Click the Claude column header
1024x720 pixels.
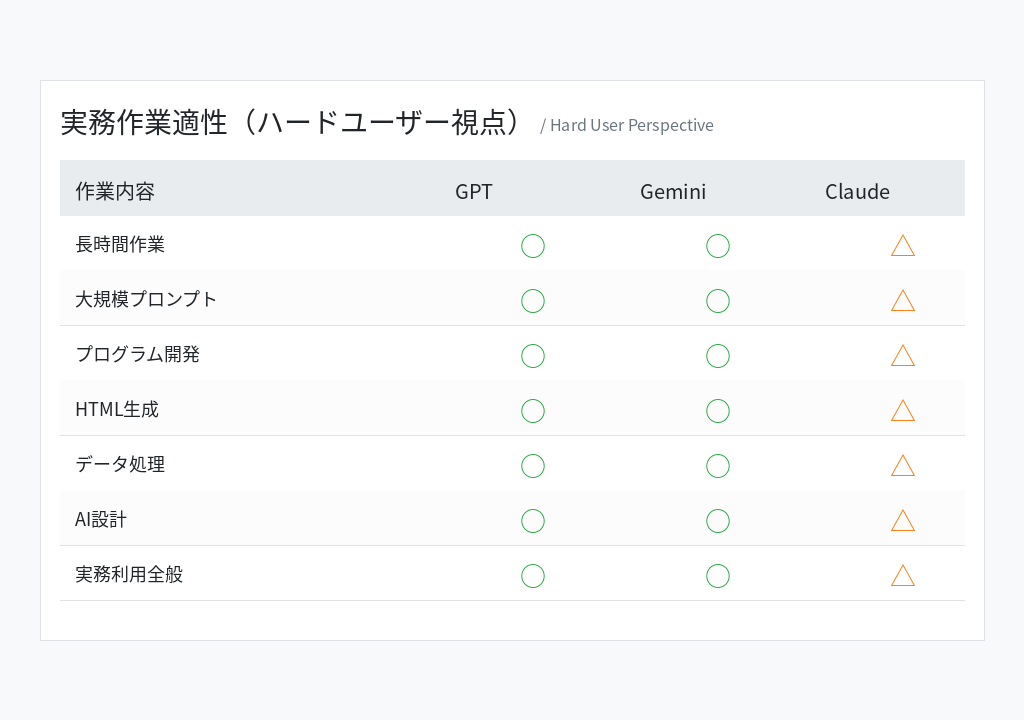857,191
